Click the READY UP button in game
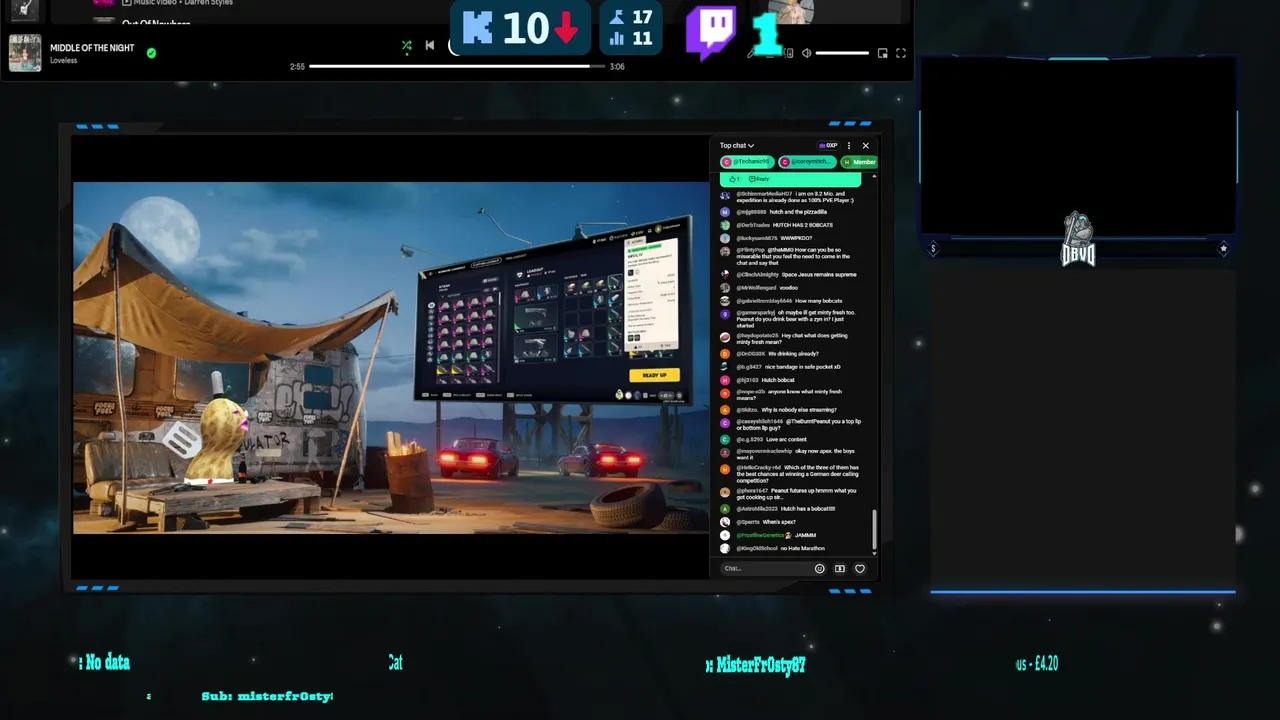Viewport: 1280px width, 720px height. point(654,375)
